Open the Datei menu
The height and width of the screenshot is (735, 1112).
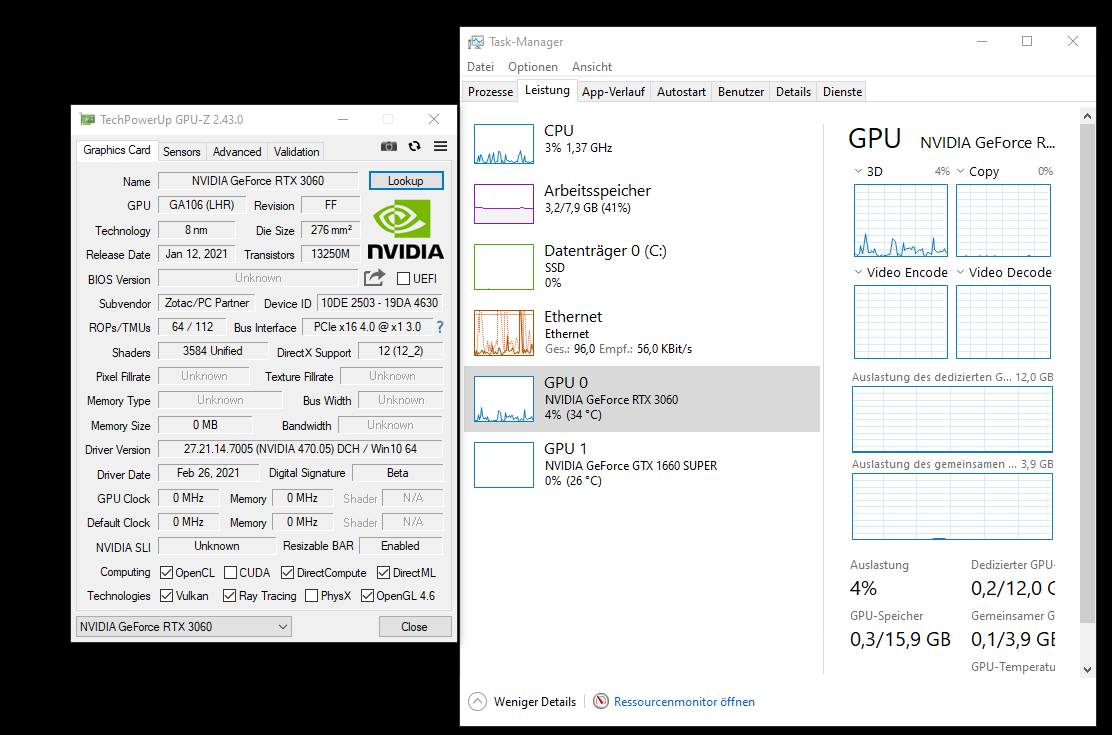point(480,67)
